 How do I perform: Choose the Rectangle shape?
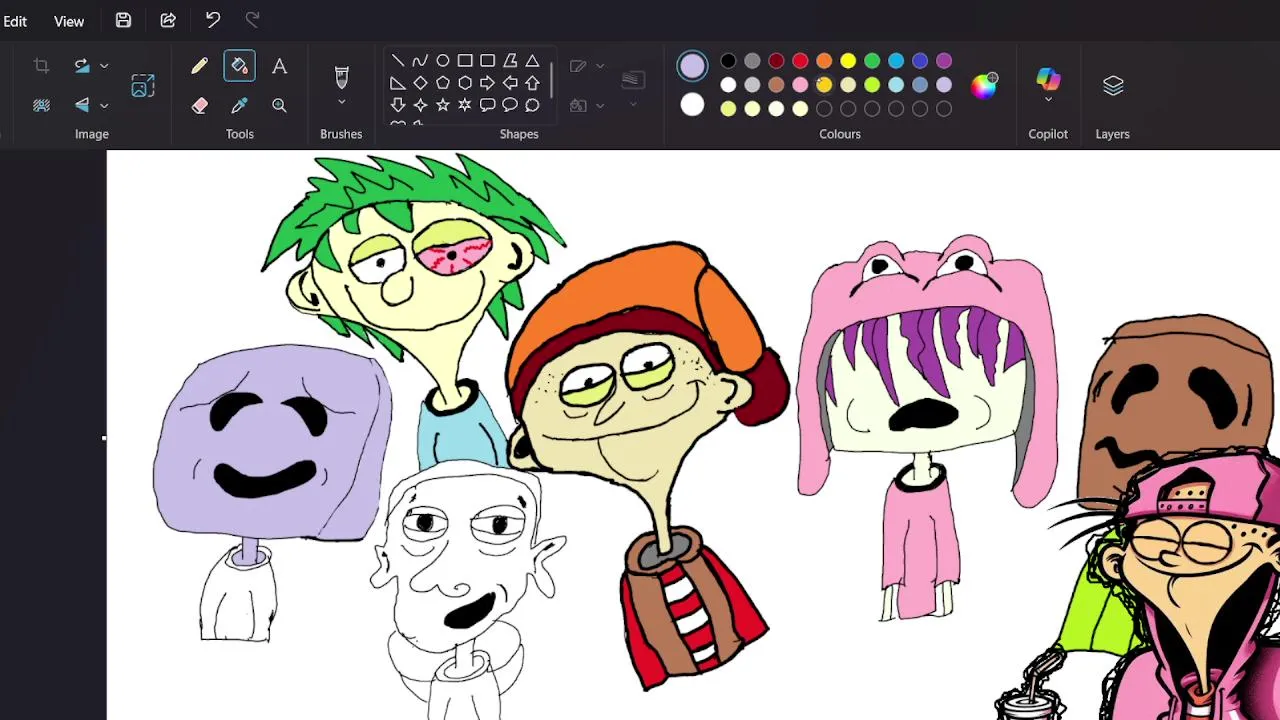465,61
